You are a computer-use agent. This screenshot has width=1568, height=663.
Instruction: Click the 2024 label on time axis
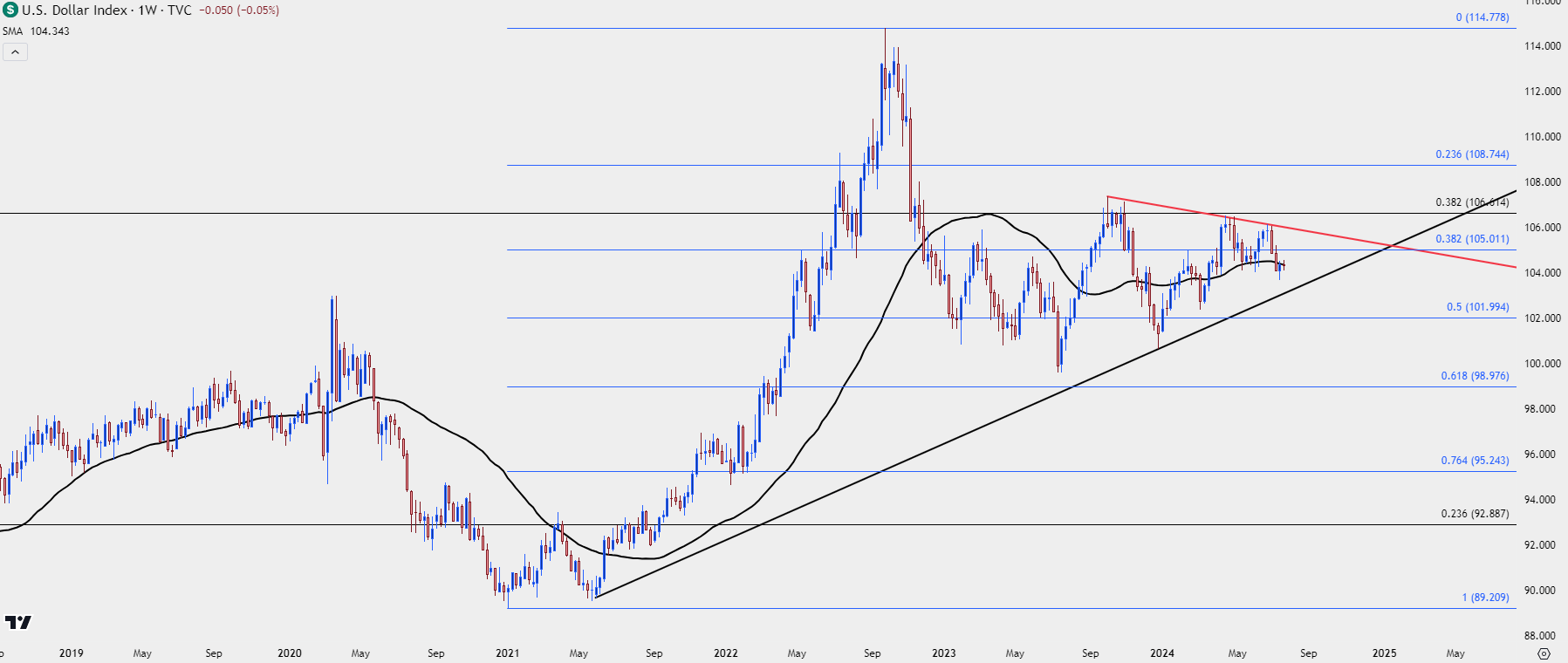coord(1161,653)
